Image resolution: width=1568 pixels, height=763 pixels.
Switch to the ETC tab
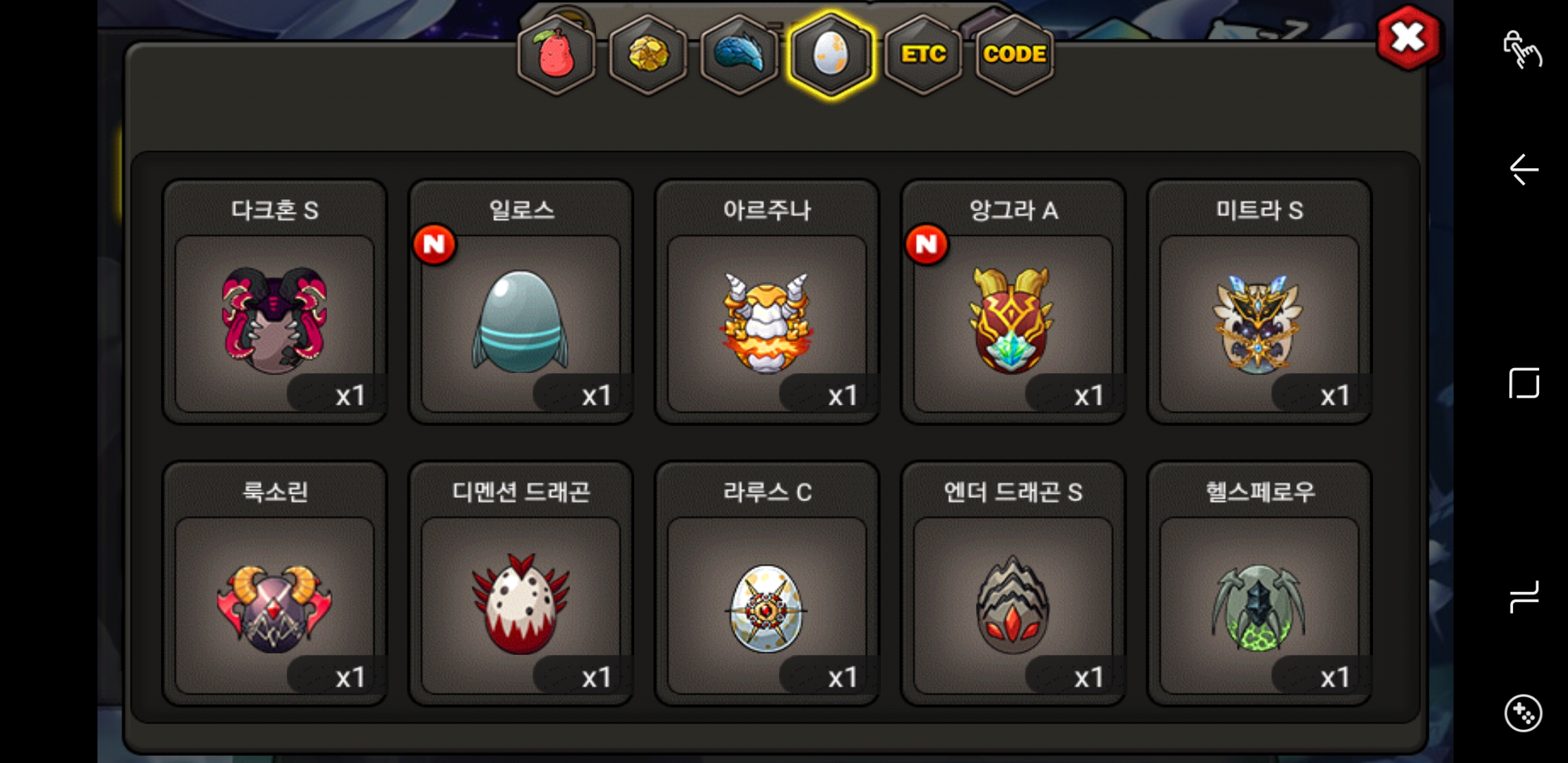pyautogui.click(x=923, y=54)
